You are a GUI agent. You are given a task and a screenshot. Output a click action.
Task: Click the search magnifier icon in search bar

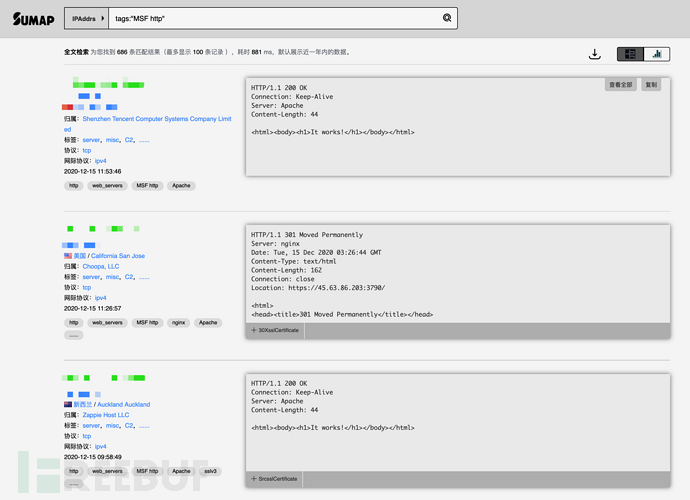click(x=447, y=18)
